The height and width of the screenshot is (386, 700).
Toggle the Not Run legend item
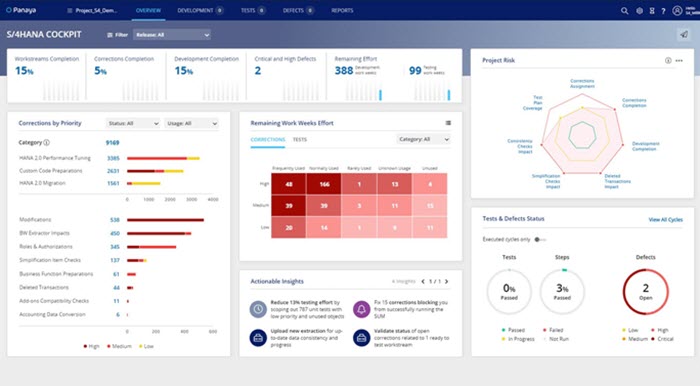[556, 339]
